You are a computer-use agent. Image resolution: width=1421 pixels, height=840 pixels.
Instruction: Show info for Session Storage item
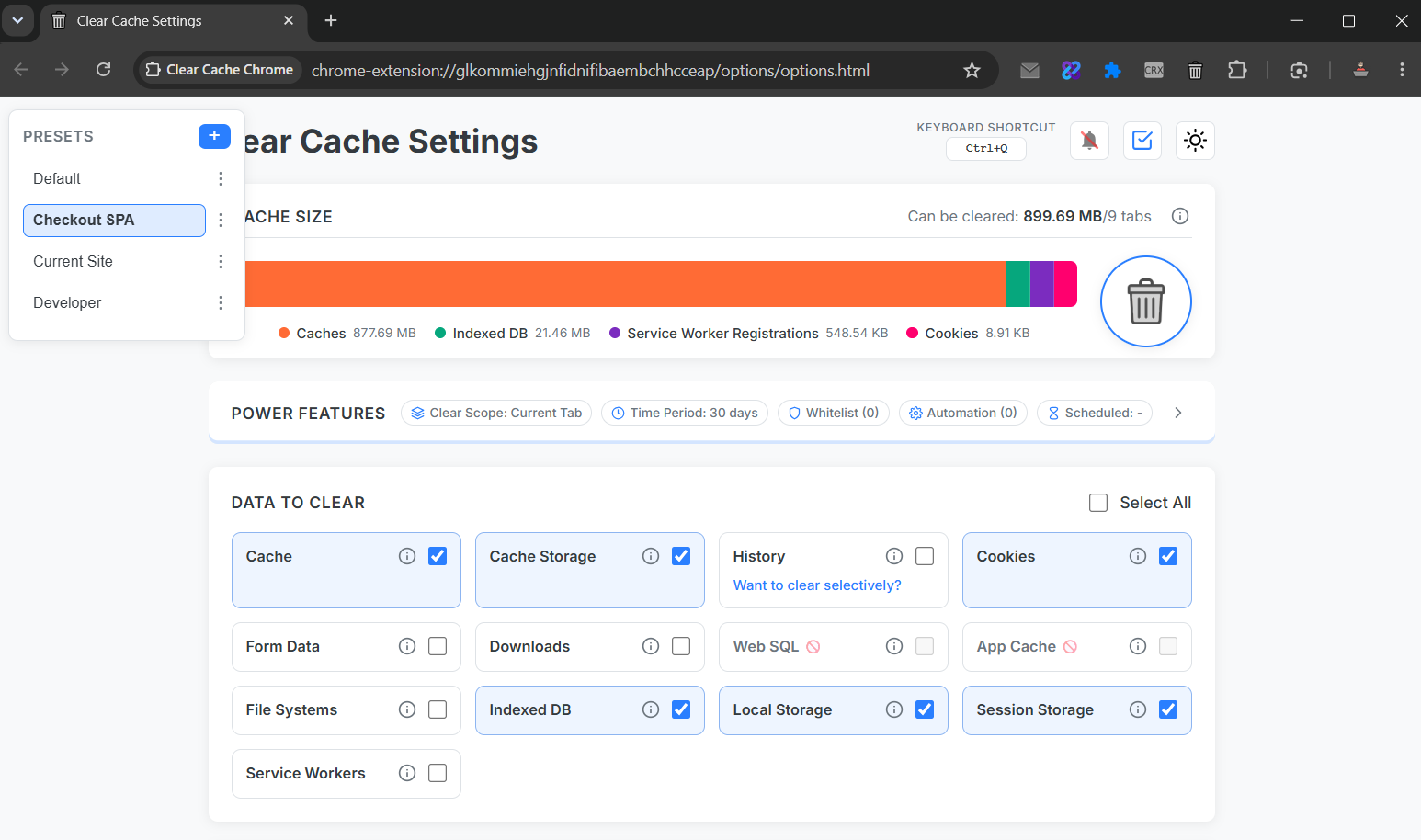click(x=1138, y=709)
